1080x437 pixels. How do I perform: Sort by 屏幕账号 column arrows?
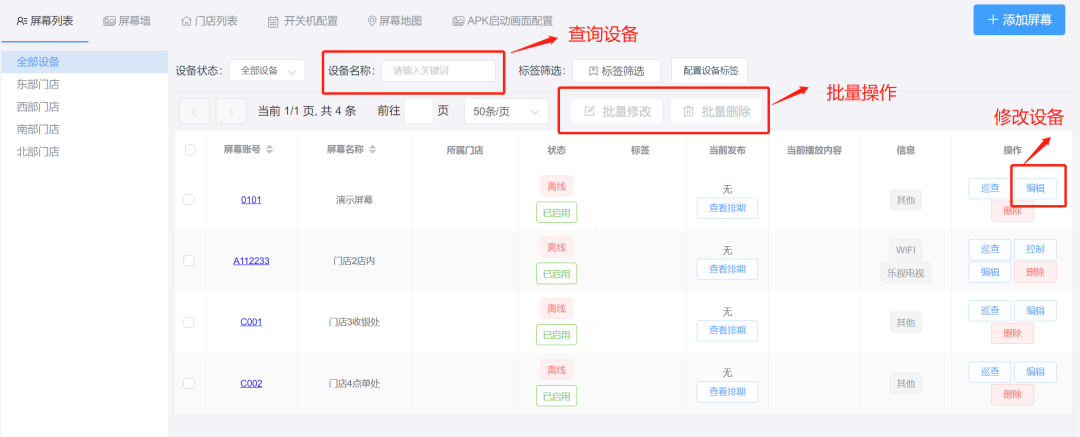click(x=269, y=150)
